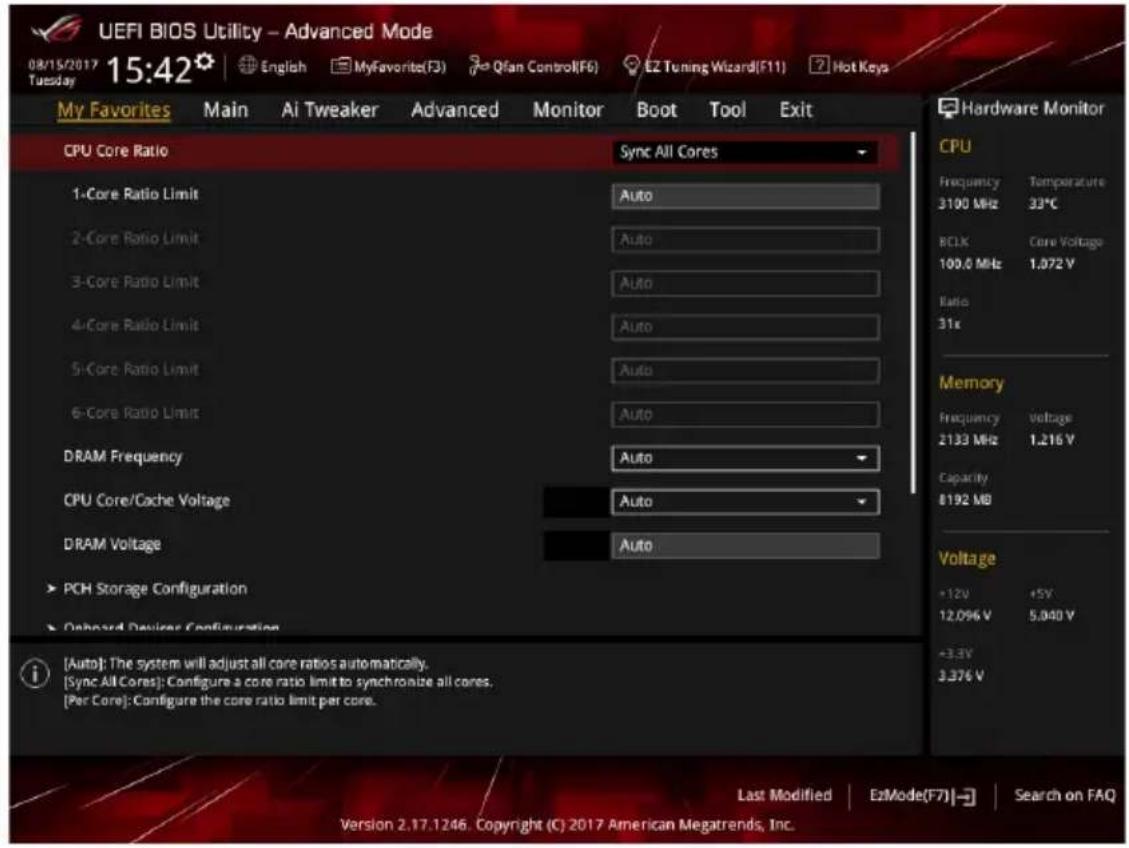Select the DRAM Voltage label
This screenshot has width=1129, height=848.
(x=112, y=544)
